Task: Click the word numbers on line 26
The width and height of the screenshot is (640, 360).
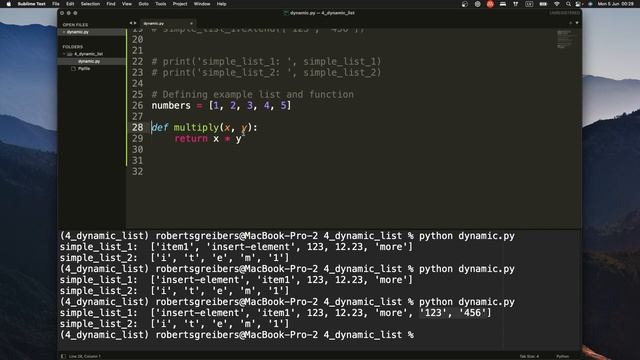Action: tap(171, 105)
